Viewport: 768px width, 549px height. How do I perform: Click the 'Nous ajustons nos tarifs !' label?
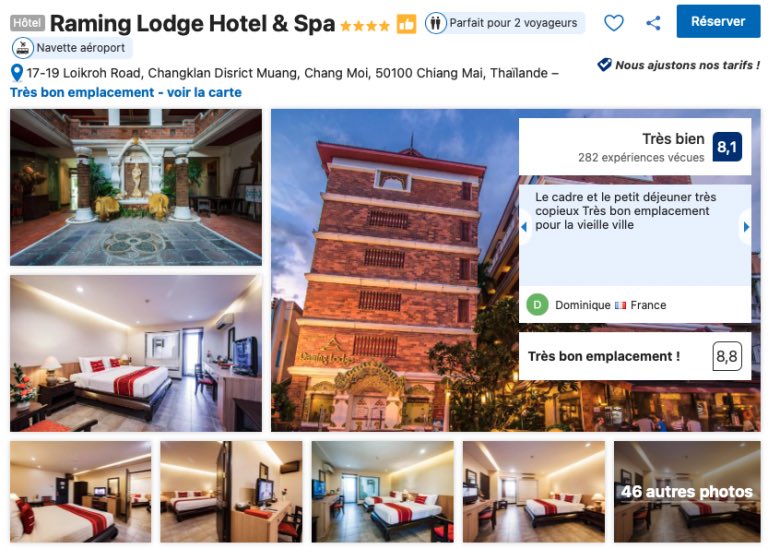click(x=687, y=65)
